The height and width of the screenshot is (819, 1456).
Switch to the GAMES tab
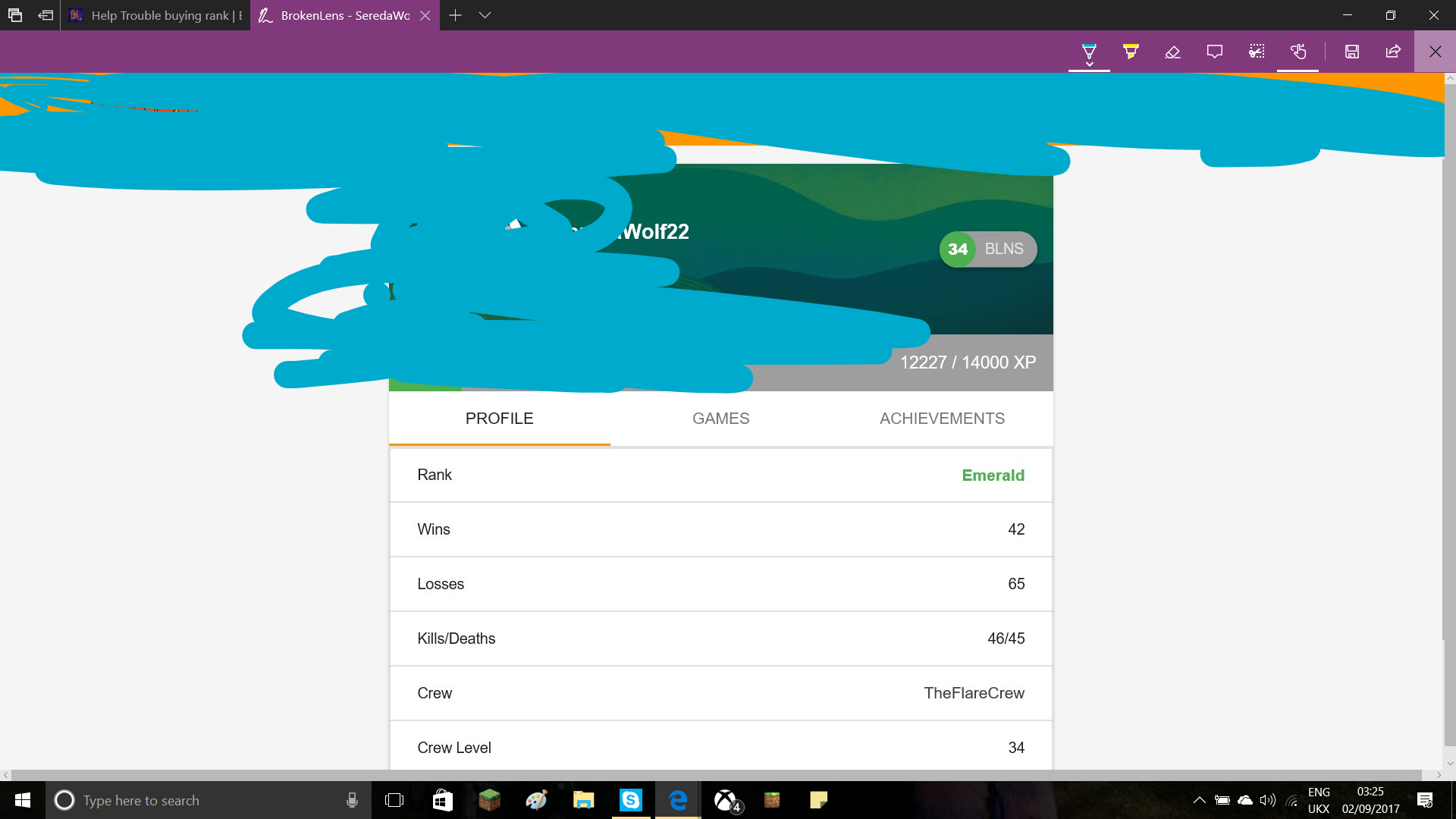pos(720,419)
